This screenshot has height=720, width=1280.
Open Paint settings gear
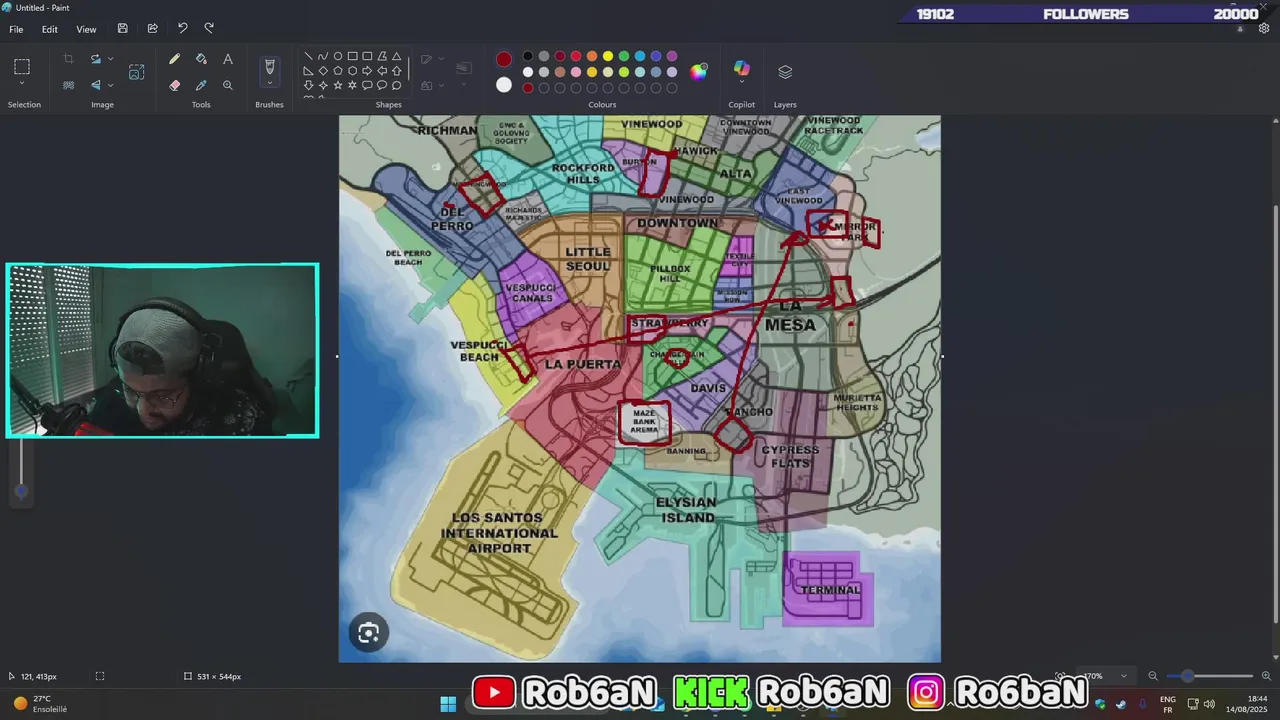(x=1264, y=29)
